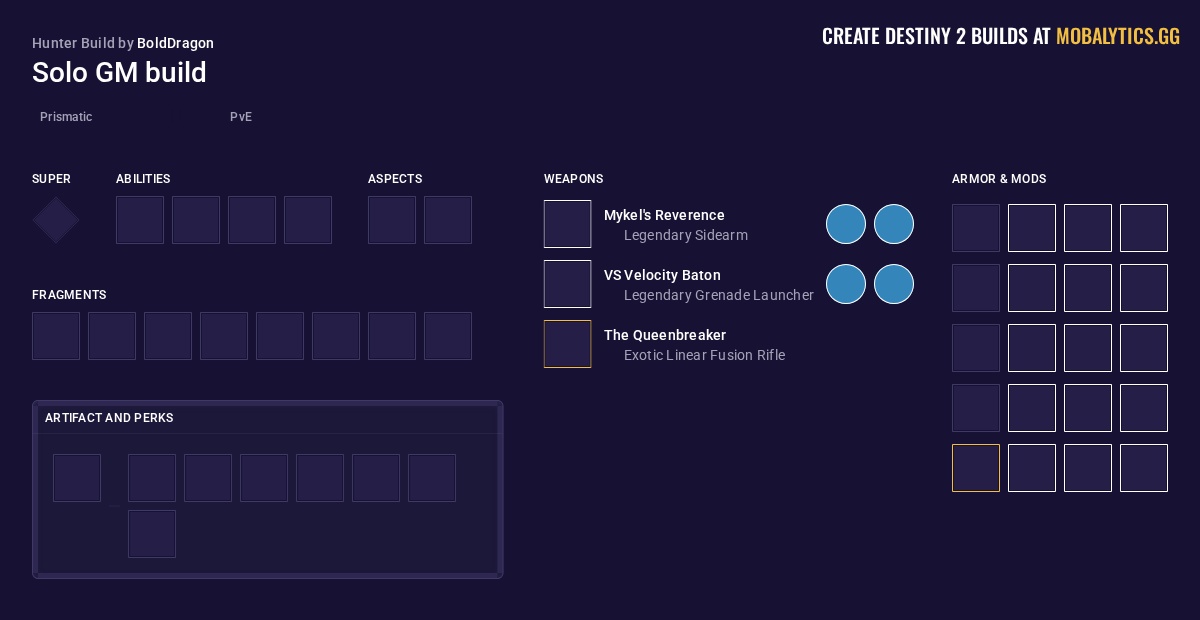The height and width of the screenshot is (620, 1200).
Task: View first perk circle beside VS Velocity Baton
Action: click(846, 284)
